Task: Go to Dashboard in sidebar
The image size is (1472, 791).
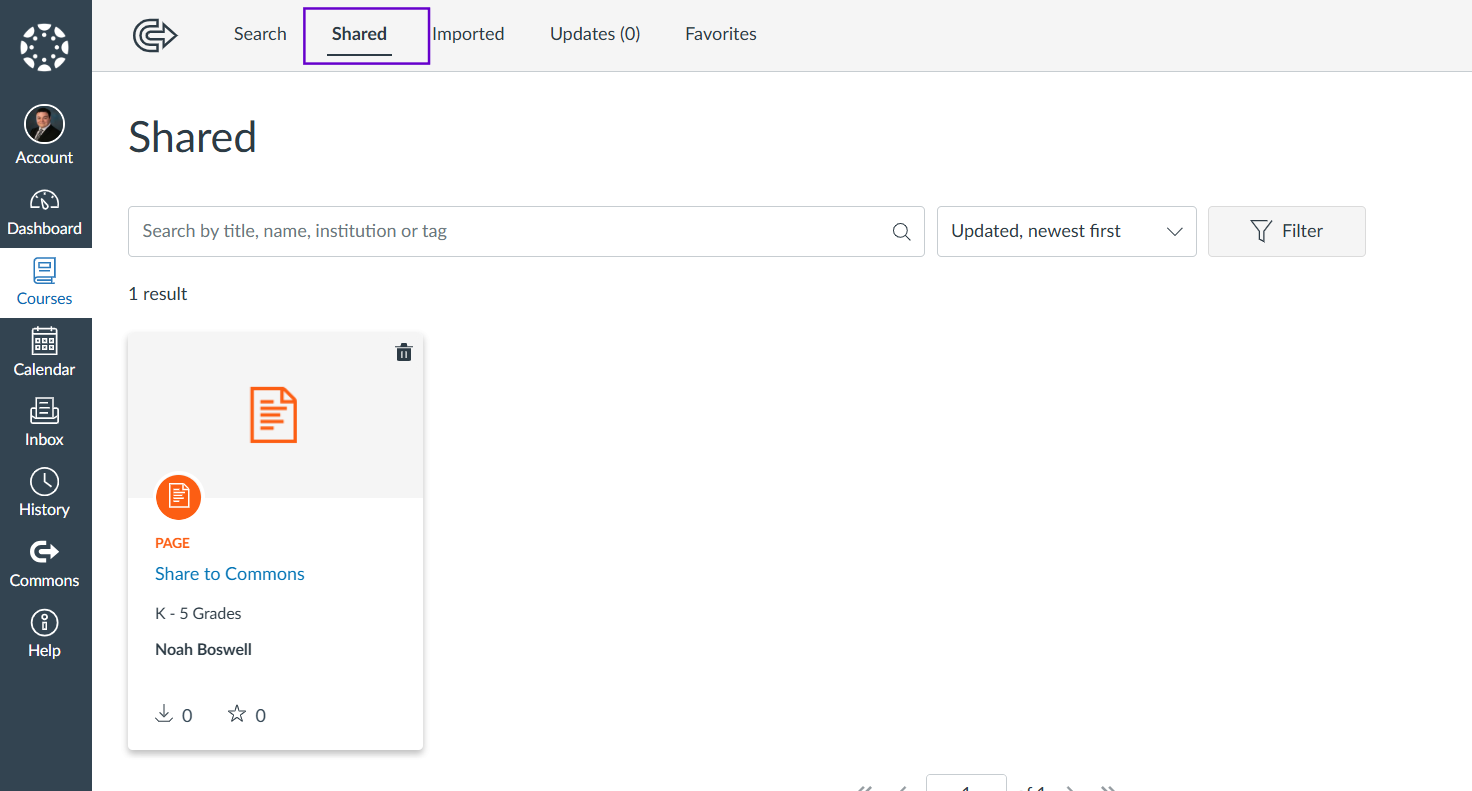Action: pyautogui.click(x=45, y=213)
